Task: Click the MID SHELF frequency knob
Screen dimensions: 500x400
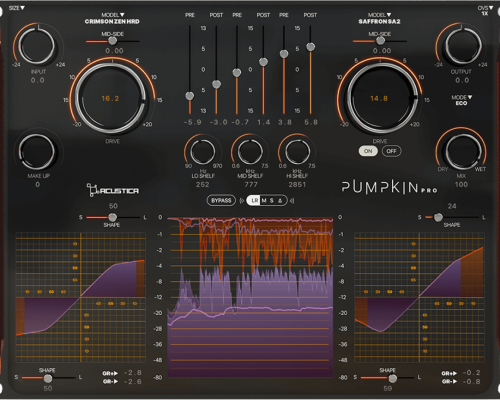Action: pos(250,152)
